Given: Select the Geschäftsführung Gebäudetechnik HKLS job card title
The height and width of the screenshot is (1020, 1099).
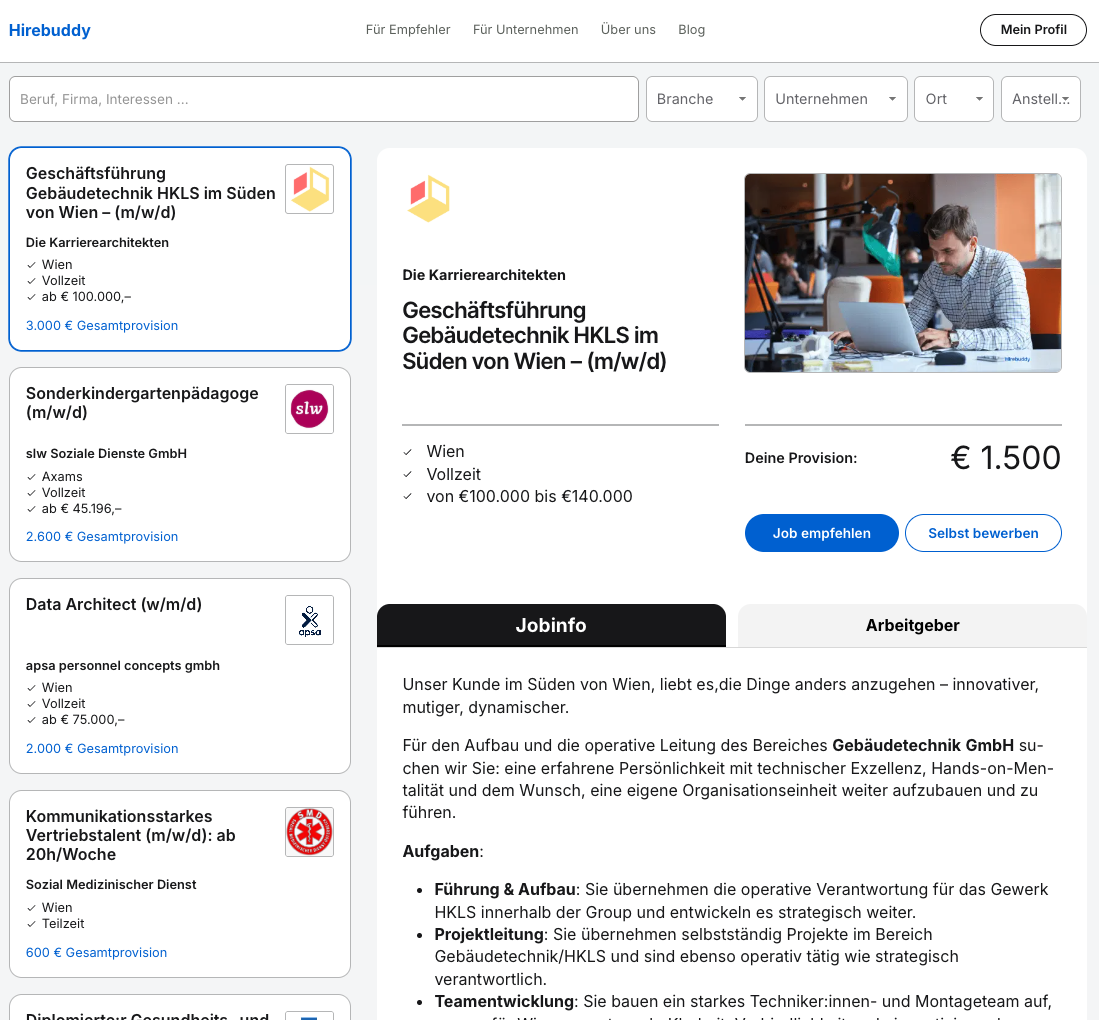Looking at the screenshot, I should (151, 193).
